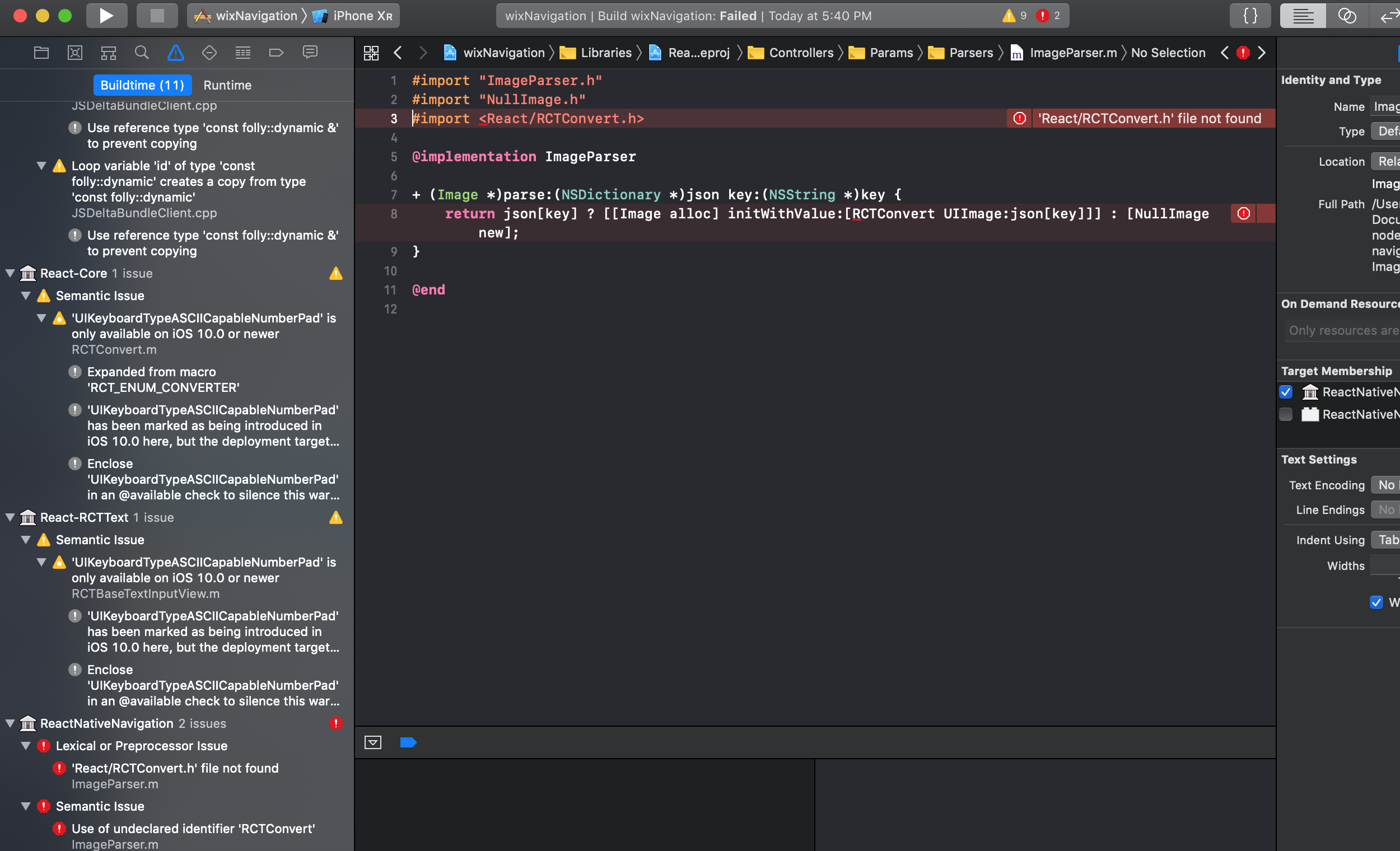The height and width of the screenshot is (851, 1400).
Task: Select Parsers in the jump bar breadcrumb
Action: (971, 52)
